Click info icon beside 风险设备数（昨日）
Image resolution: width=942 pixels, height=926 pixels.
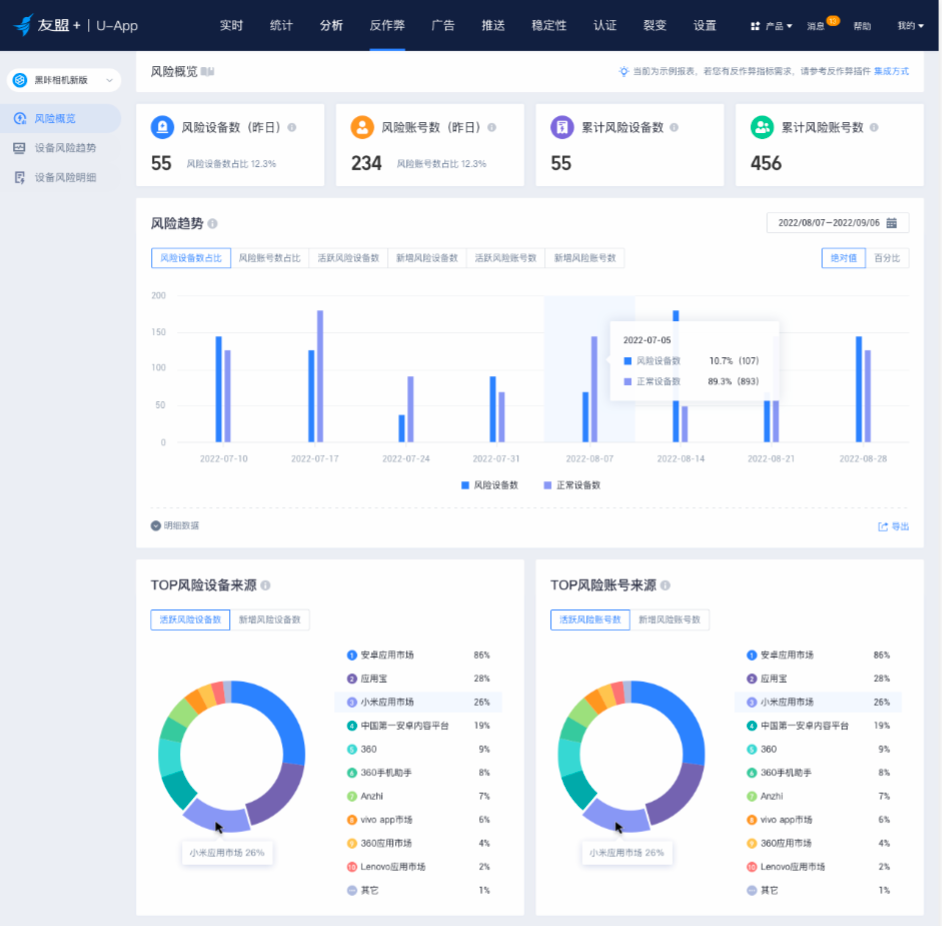pyautogui.click(x=292, y=127)
